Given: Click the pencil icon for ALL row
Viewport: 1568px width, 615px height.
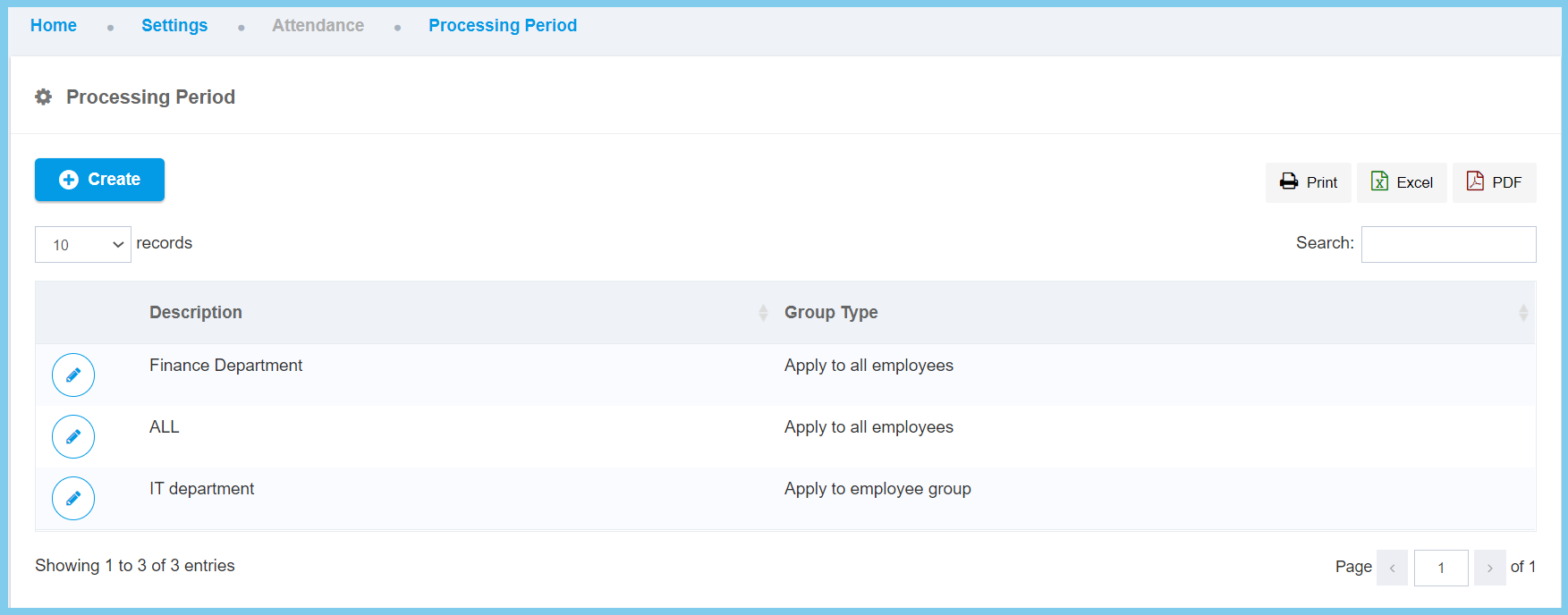Looking at the screenshot, I should coord(73,437).
